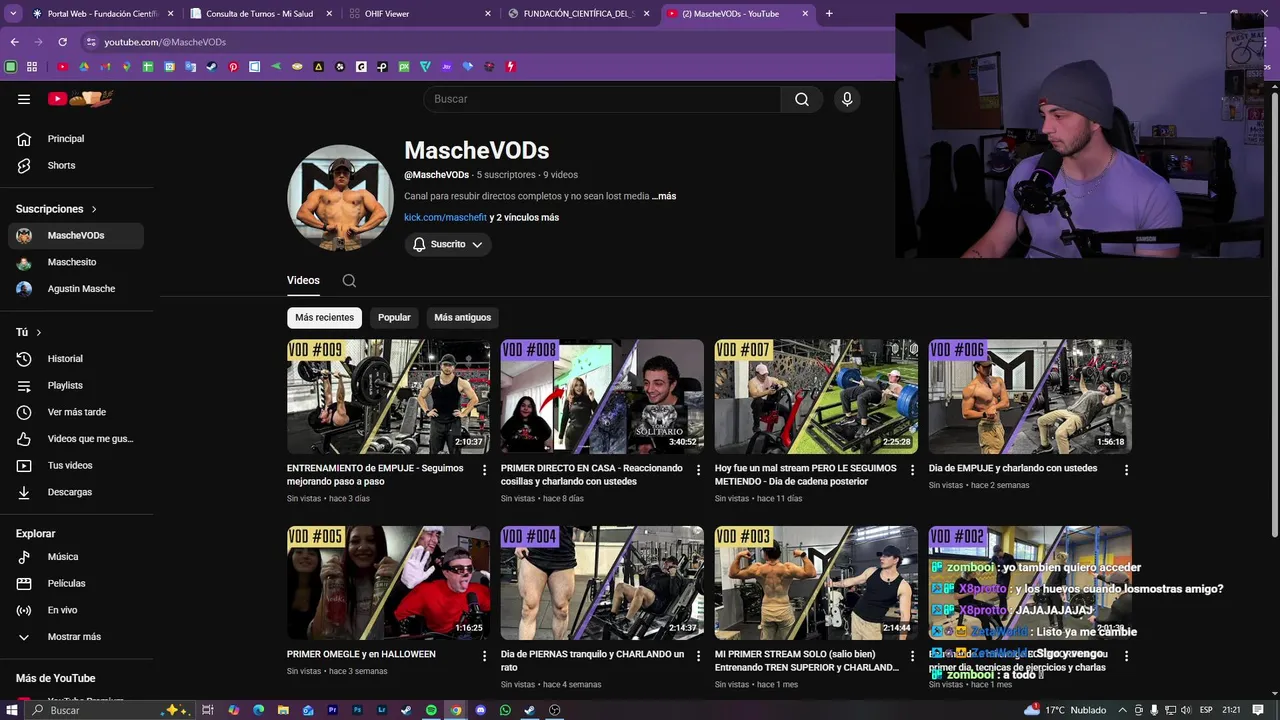Viewport: 1280px width, 720px height.
Task: Open a new browser tab
Action: pyautogui.click(x=829, y=14)
